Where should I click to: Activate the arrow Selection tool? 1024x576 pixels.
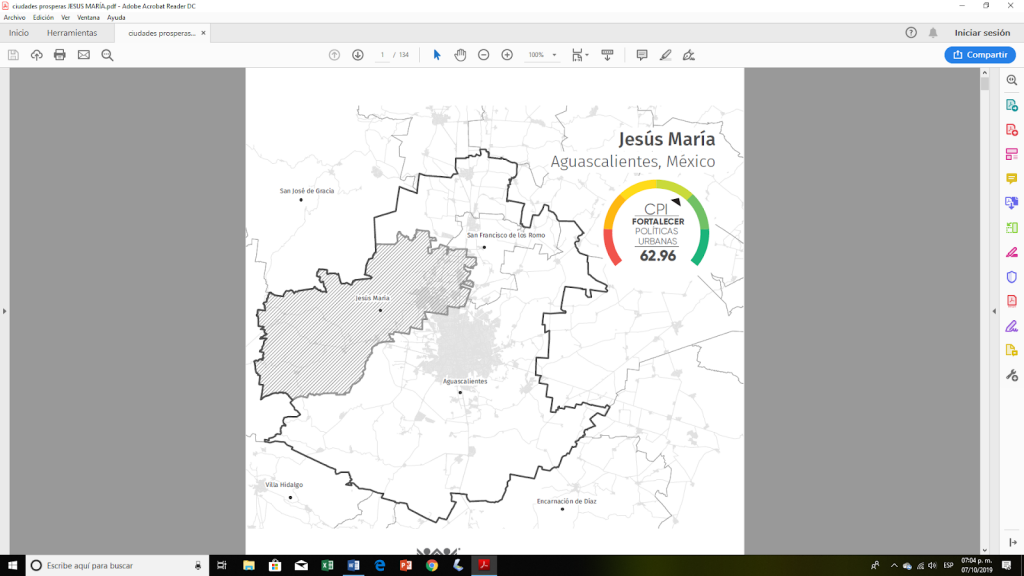tap(437, 55)
